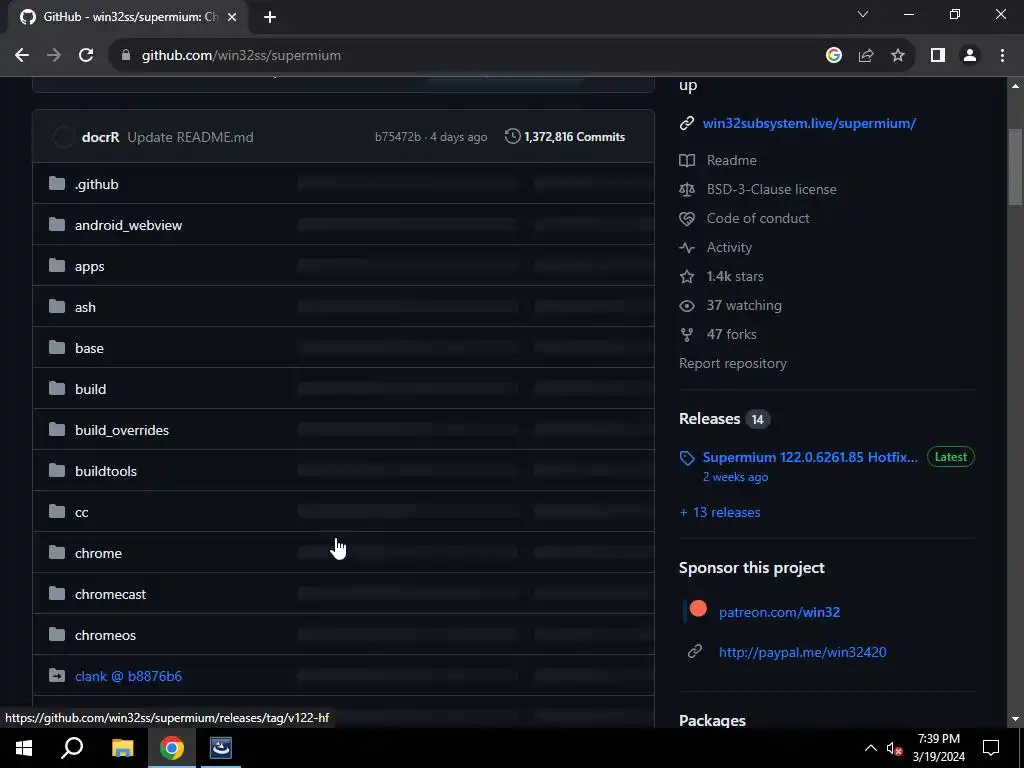Open win32subsystem.live/supermium/ website link

tap(809, 123)
